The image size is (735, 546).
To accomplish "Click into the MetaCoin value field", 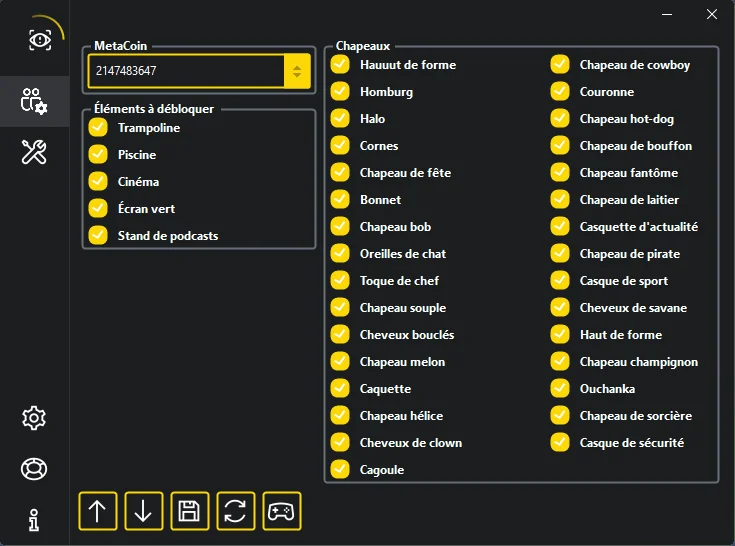I will (x=185, y=71).
